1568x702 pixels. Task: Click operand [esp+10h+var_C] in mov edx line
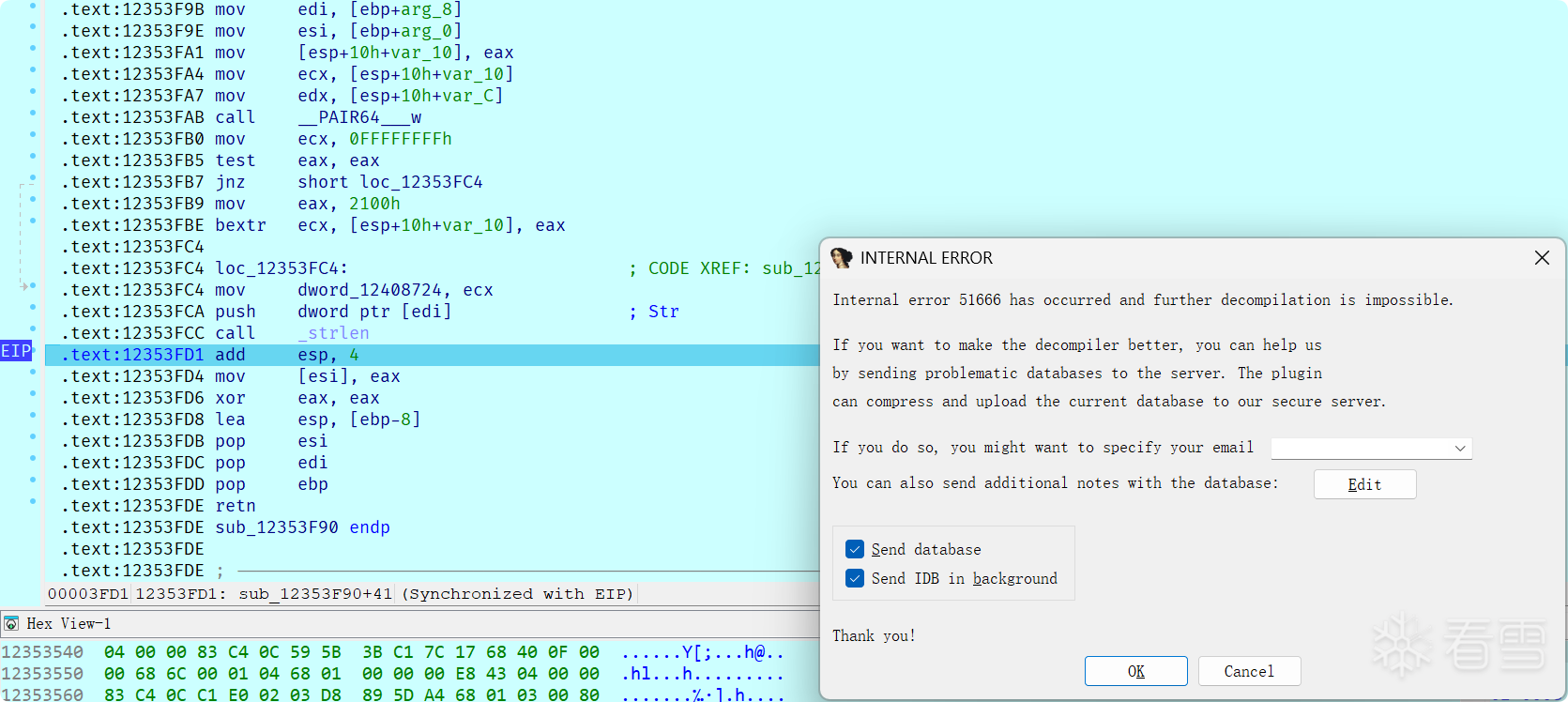(x=426, y=96)
